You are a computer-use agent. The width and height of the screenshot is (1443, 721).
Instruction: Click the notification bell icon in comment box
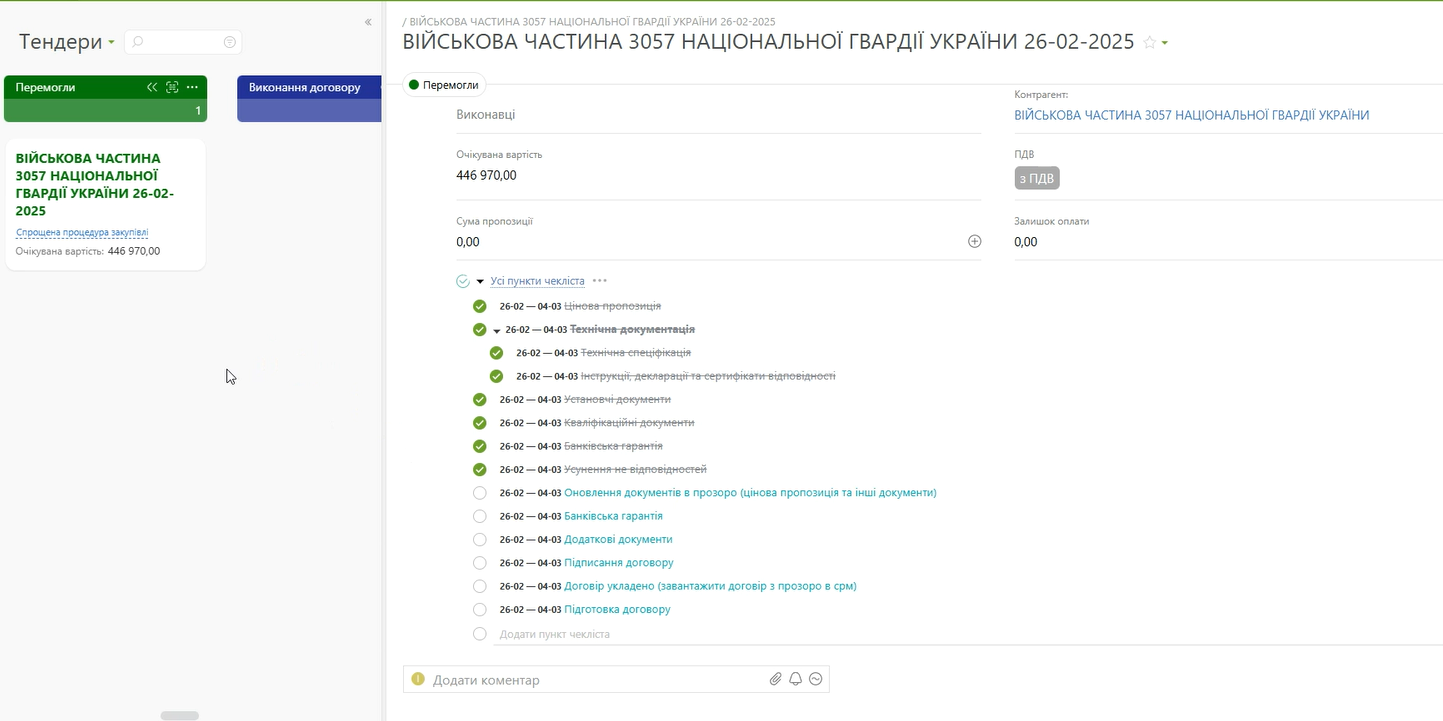pyautogui.click(x=795, y=680)
